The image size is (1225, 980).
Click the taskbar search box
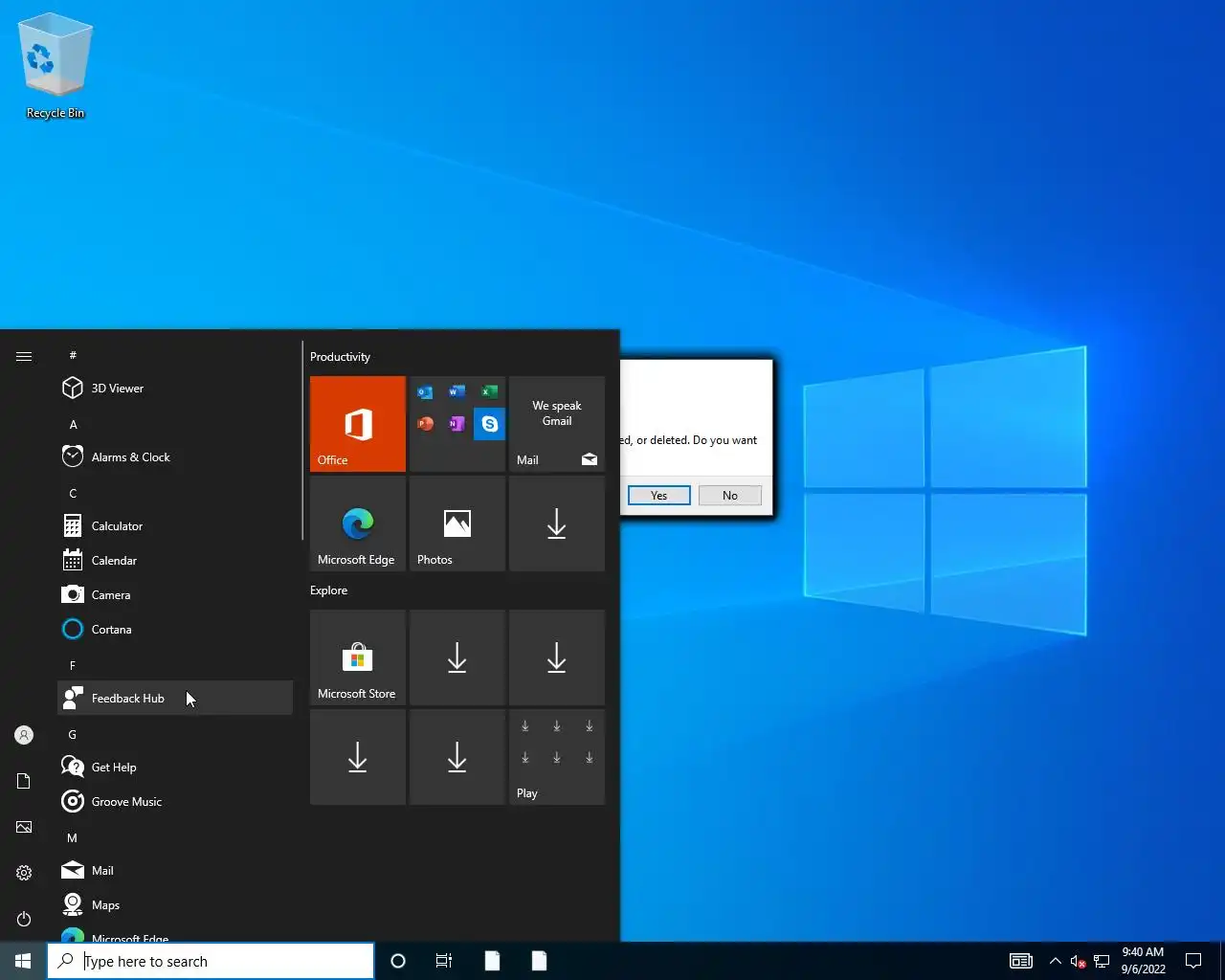click(x=211, y=961)
